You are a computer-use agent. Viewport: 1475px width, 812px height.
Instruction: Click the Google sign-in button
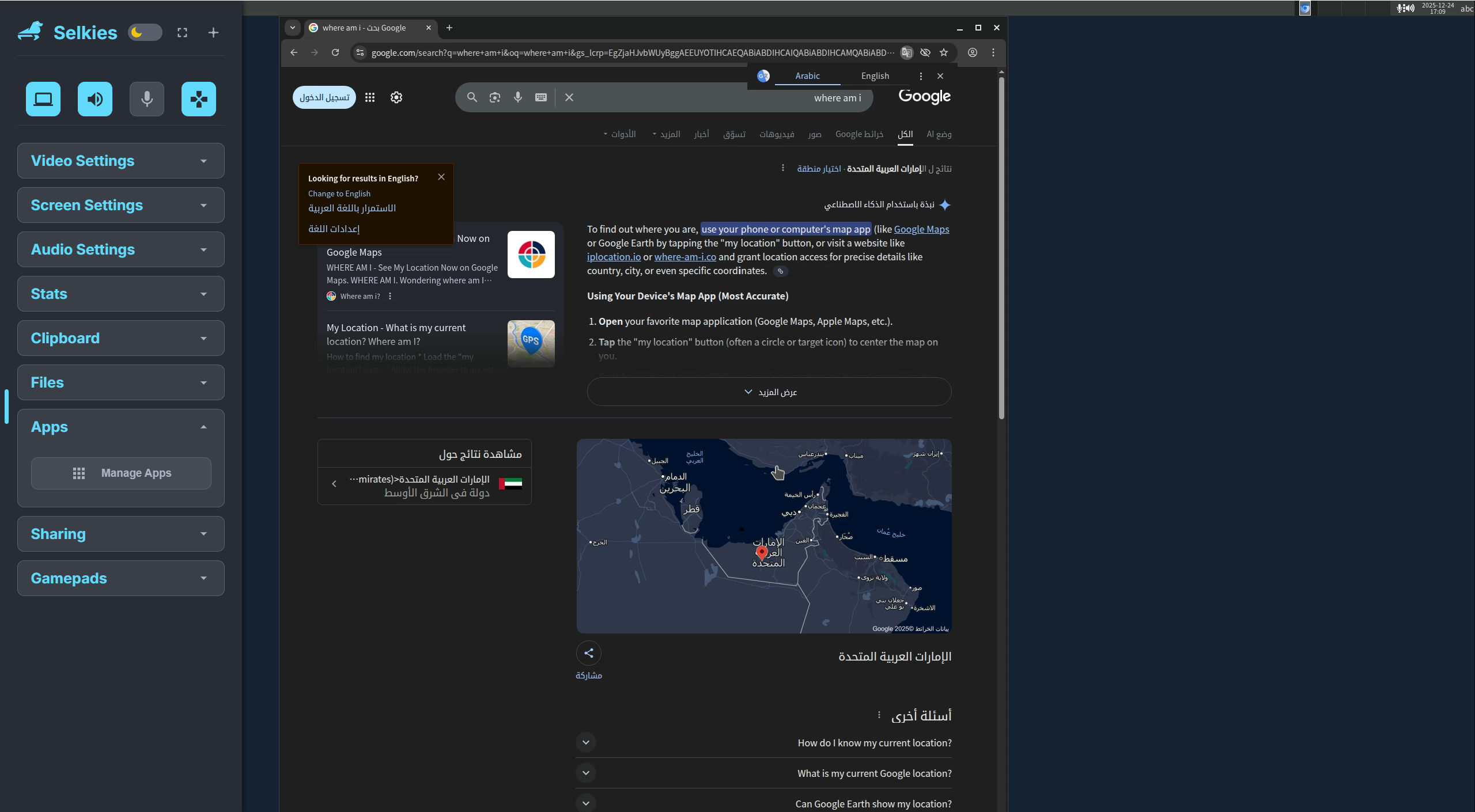pyautogui.click(x=324, y=97)
